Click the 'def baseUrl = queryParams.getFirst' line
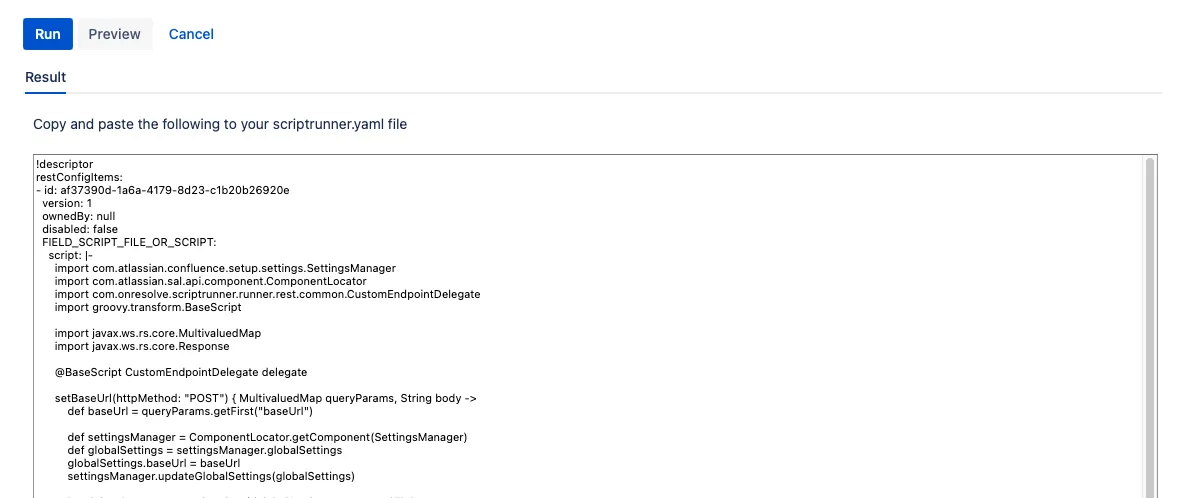Viewport: 1188px width, 498px height. pyautogui.click(x=190, y=412)
